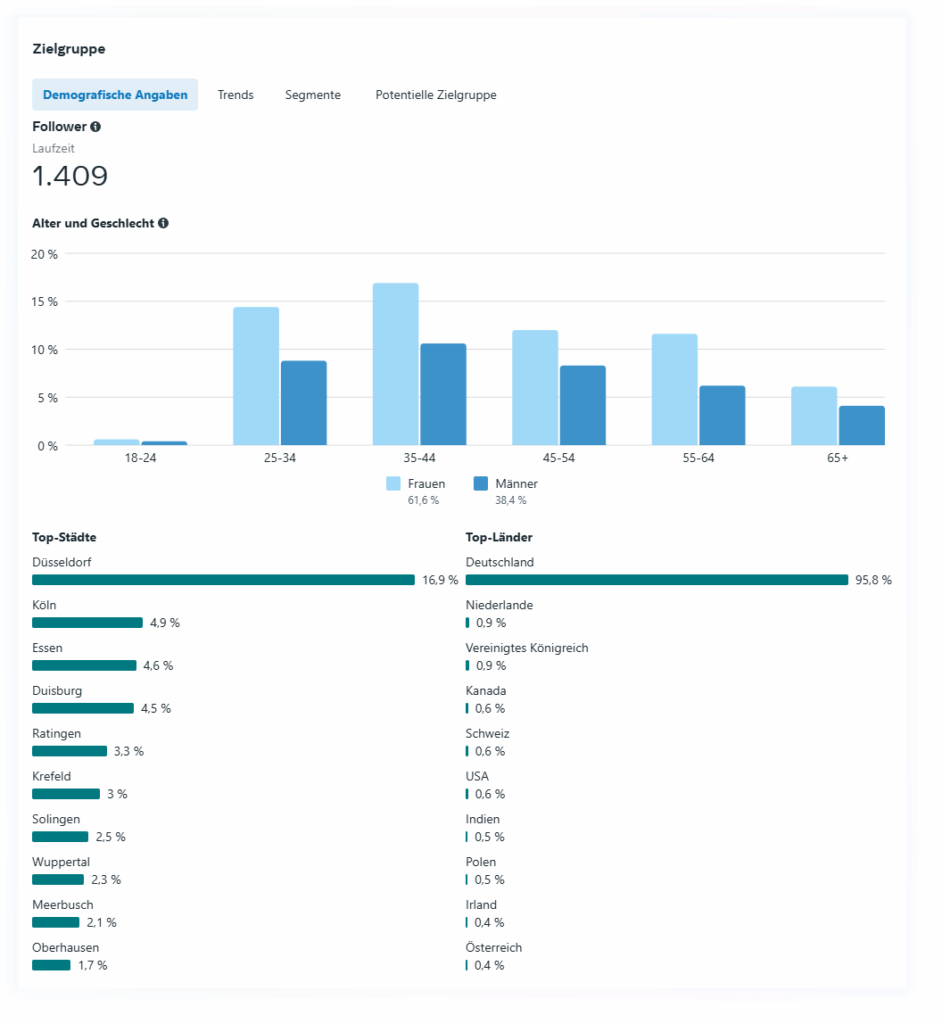Click the Deutschland country bar

tap(657, 580)
